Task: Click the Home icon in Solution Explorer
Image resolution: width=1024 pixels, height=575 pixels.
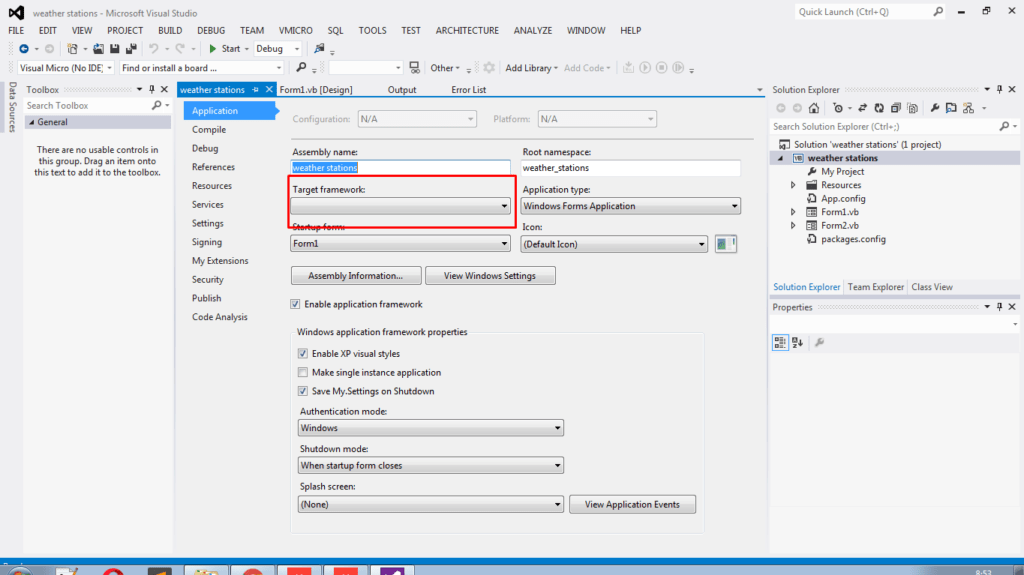Action: (x=814, y=108)
